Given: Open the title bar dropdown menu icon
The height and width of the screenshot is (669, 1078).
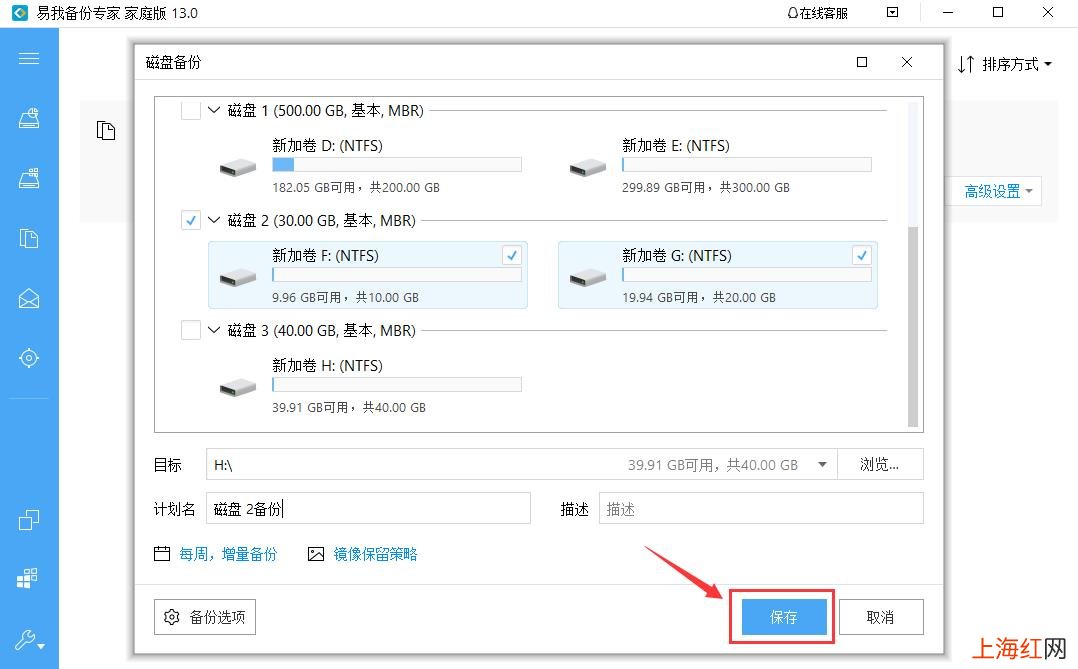Looking at the screenshot, I should click(892, 12).
